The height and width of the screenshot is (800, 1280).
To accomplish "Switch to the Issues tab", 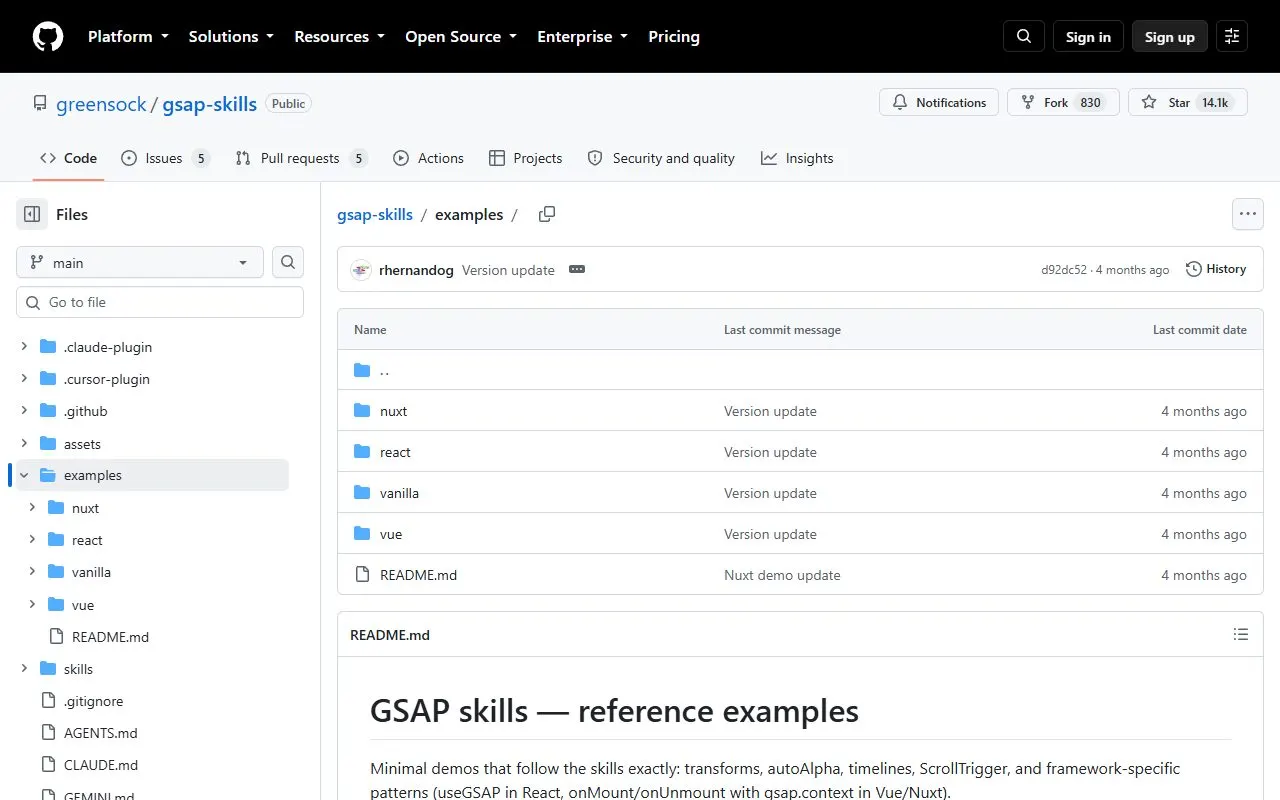I will point(165,158).
